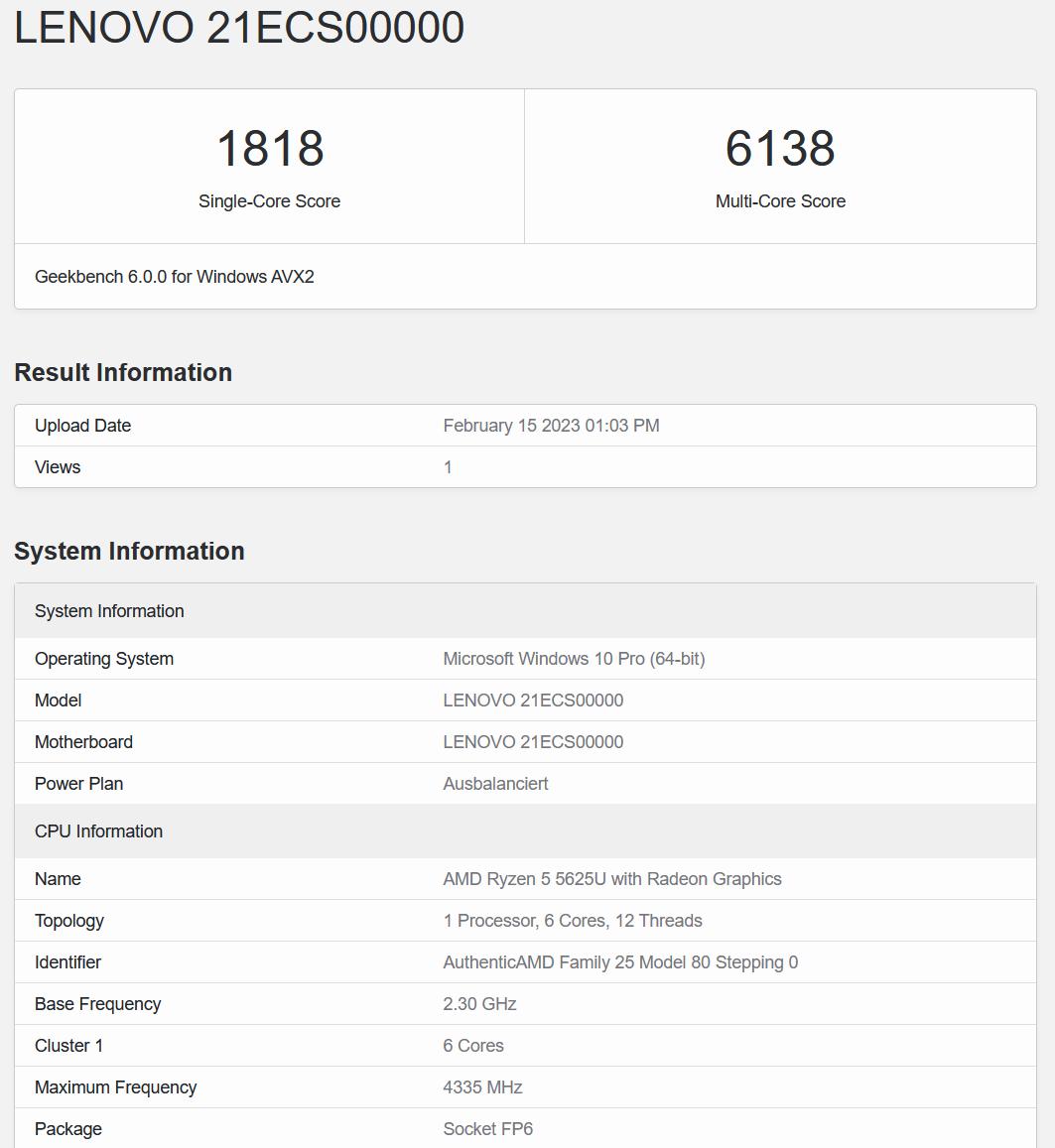Click the Operating System label

click(104, 659)
